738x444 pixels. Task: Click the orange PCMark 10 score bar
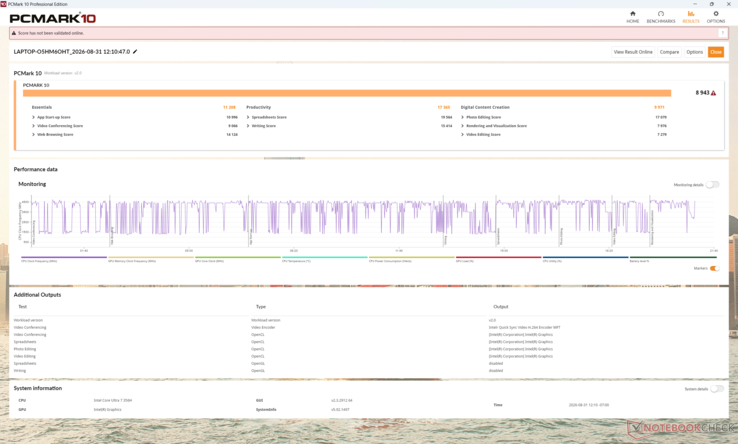pos(347,93)
